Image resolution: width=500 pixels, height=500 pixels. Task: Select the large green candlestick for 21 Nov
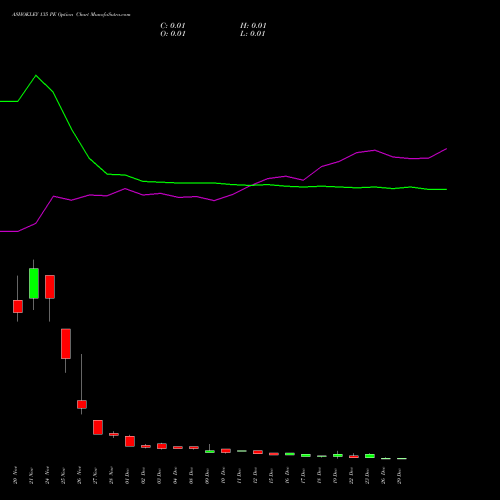34,283
